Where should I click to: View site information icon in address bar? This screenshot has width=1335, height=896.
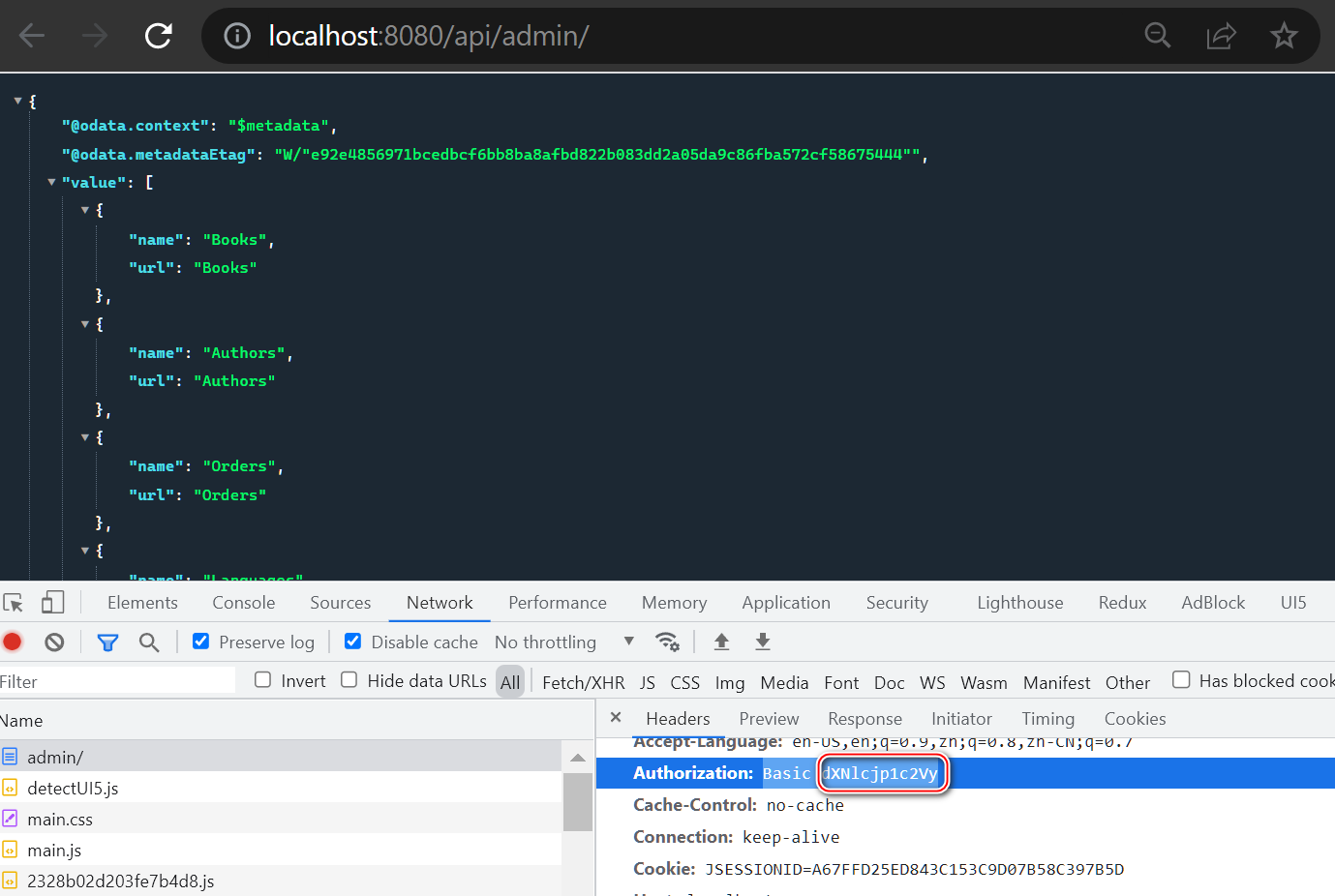point(237,36)
